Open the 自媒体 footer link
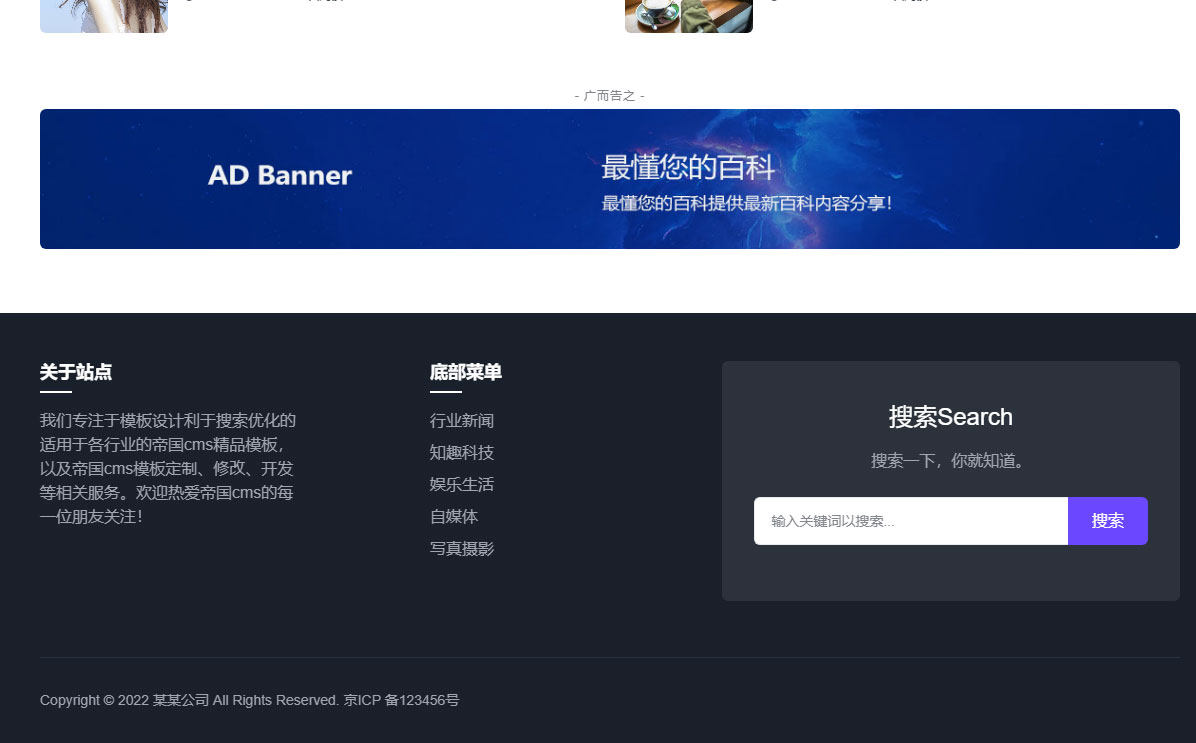 454,517
